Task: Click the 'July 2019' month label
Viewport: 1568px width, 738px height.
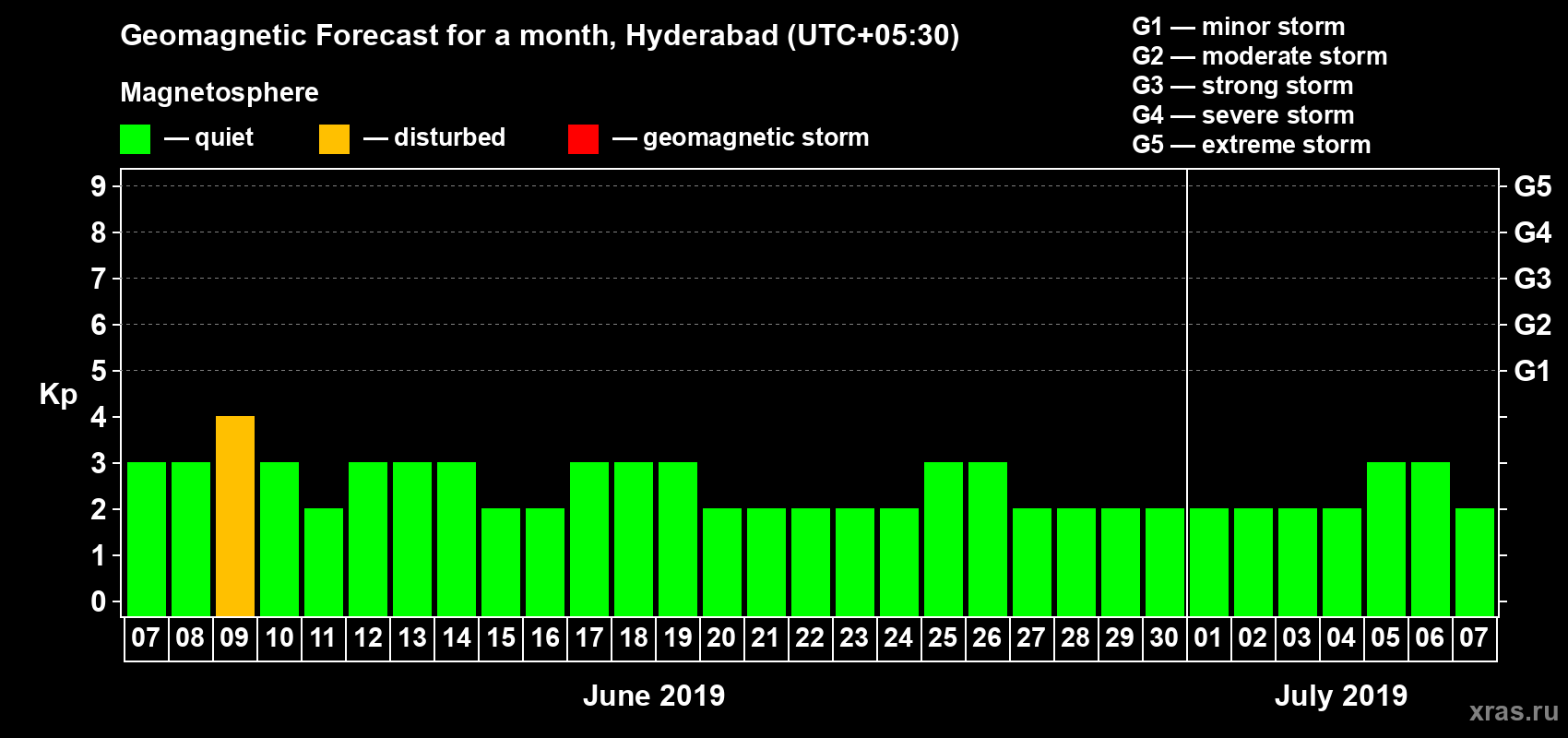Action: (x=1341, y=696)
